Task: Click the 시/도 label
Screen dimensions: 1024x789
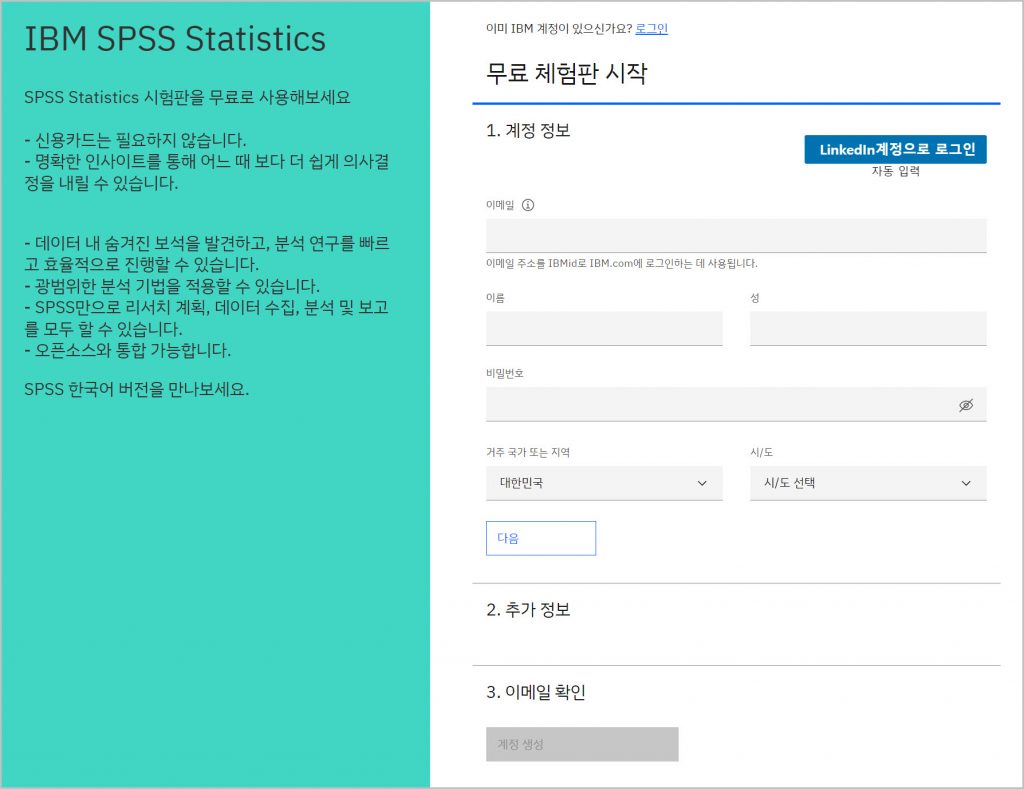Action: coord(761,452)
